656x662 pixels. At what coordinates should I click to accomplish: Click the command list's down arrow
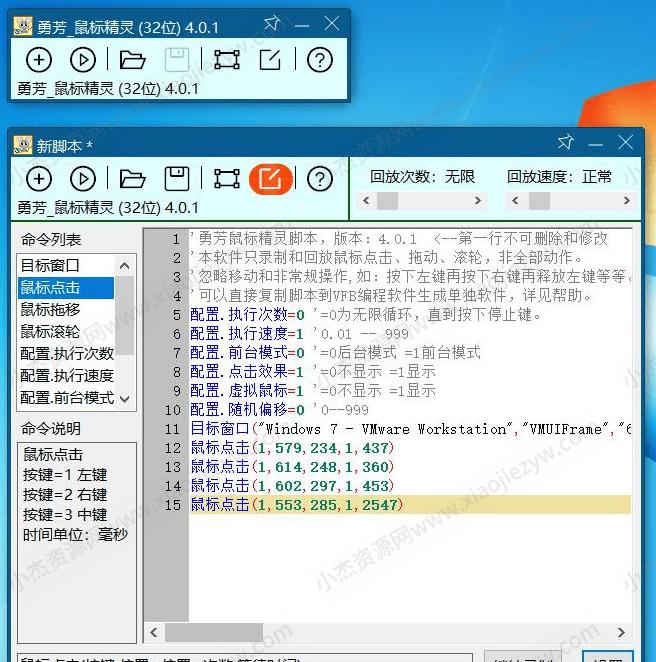[x=125, y=399]
